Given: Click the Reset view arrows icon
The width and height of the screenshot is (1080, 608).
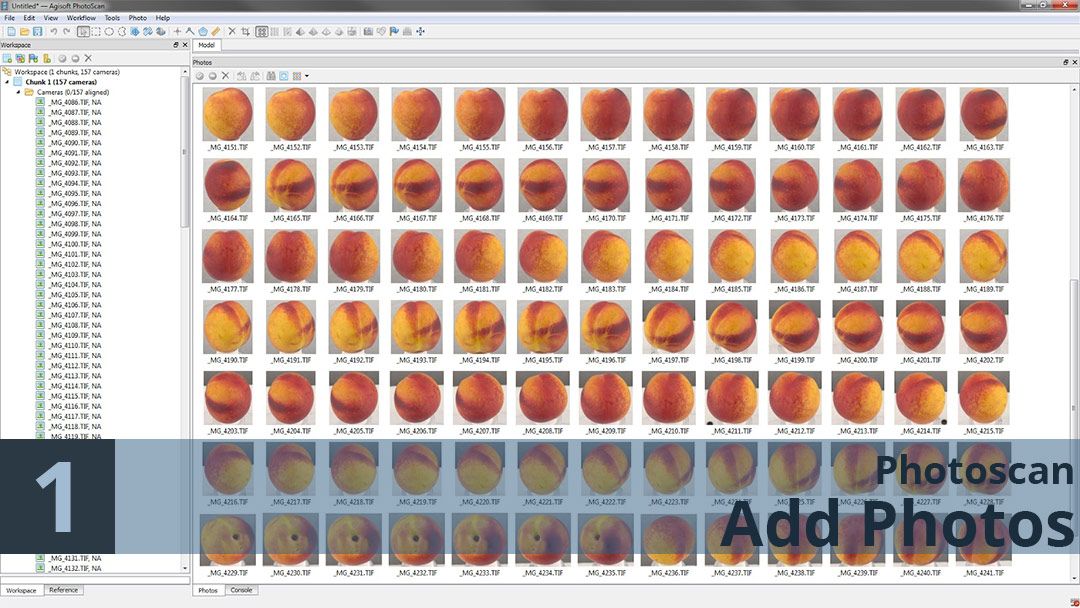Looking at the screenshot, I should [421, 32].
